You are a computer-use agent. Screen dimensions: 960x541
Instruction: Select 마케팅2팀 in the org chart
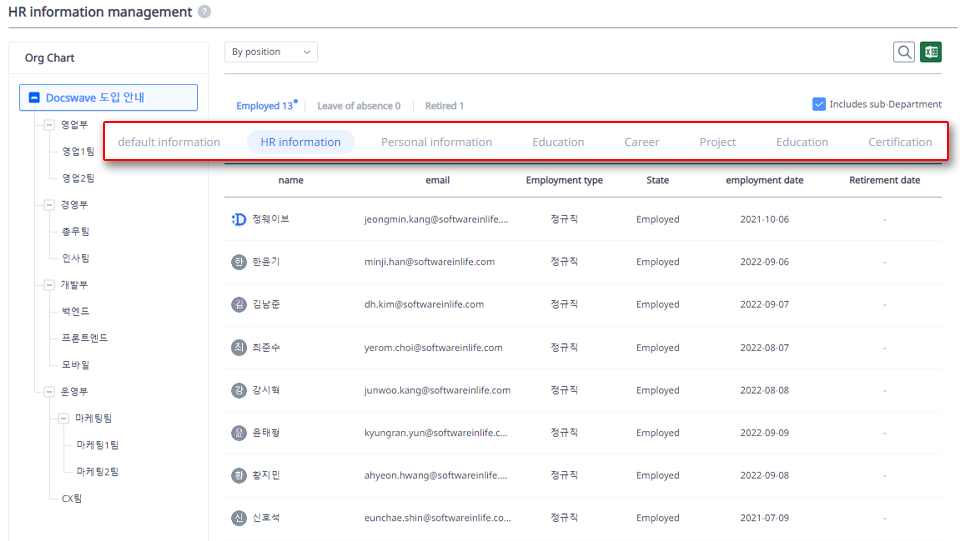pos(97,471)
